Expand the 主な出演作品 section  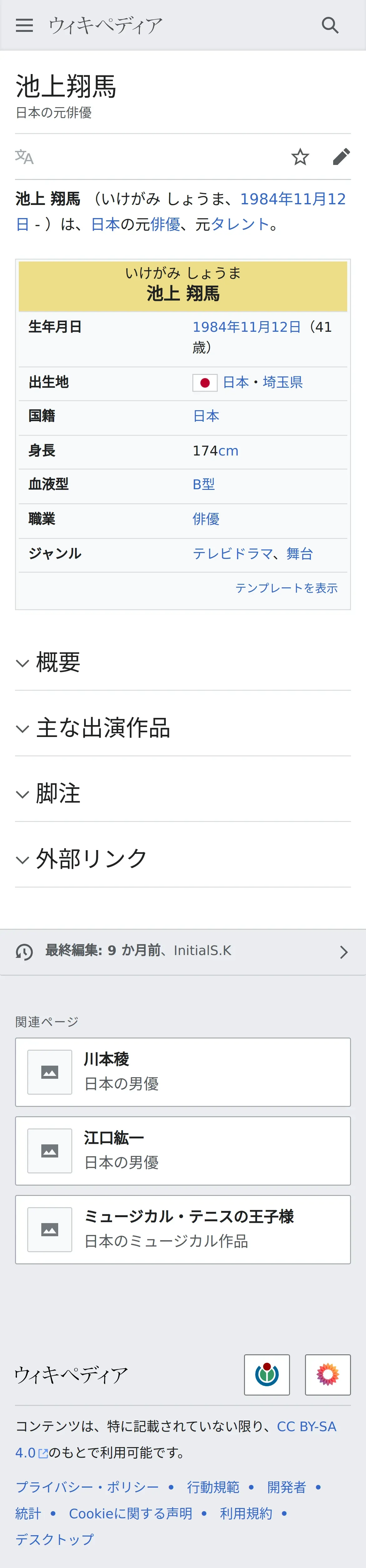183,728
